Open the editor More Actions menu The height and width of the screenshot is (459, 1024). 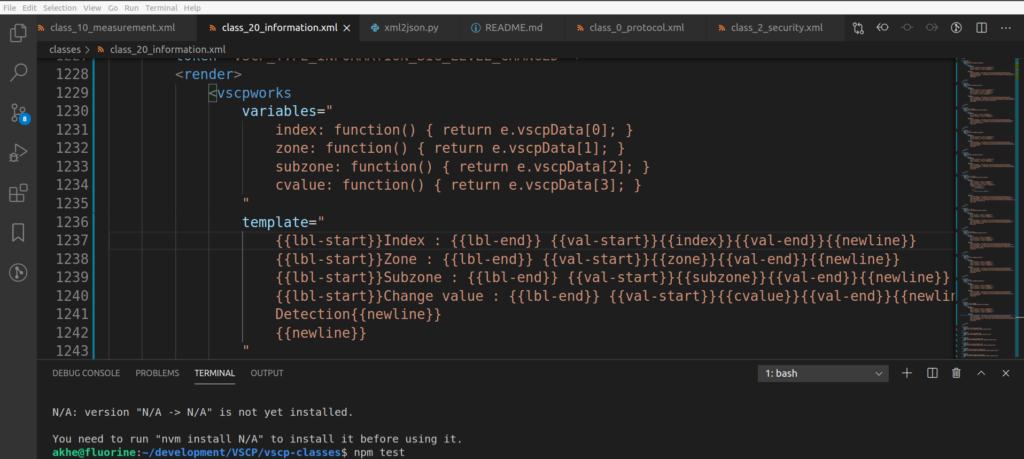click(1006, 28)
